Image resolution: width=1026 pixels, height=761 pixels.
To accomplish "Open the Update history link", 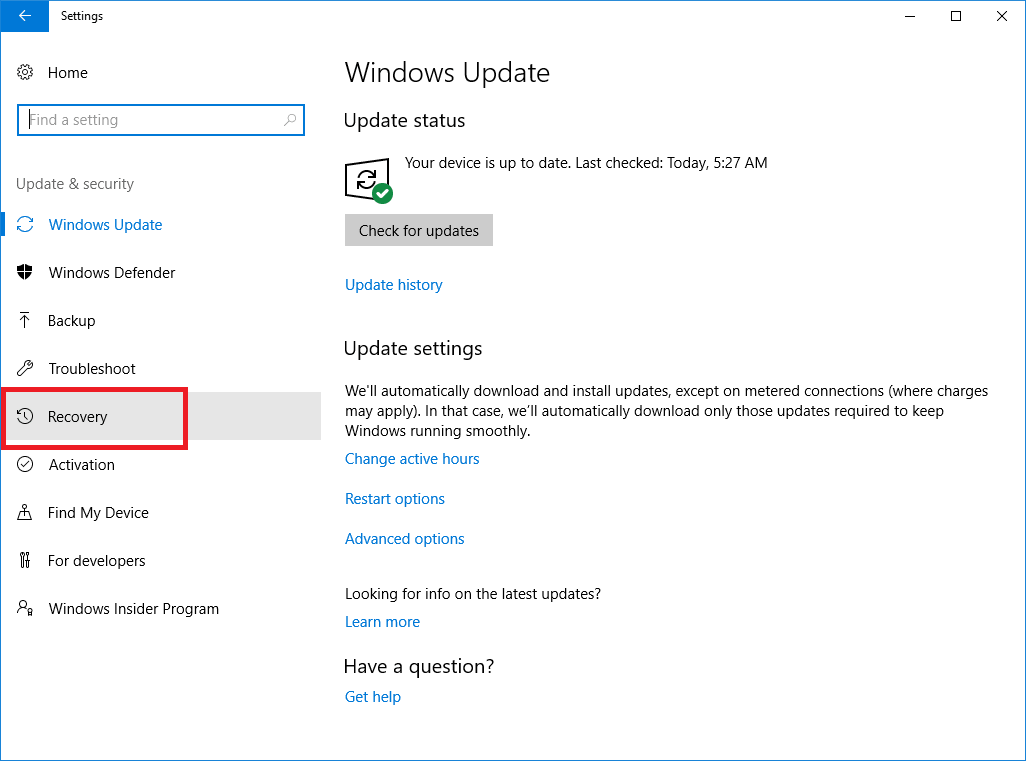I will (x=393, y=285).
